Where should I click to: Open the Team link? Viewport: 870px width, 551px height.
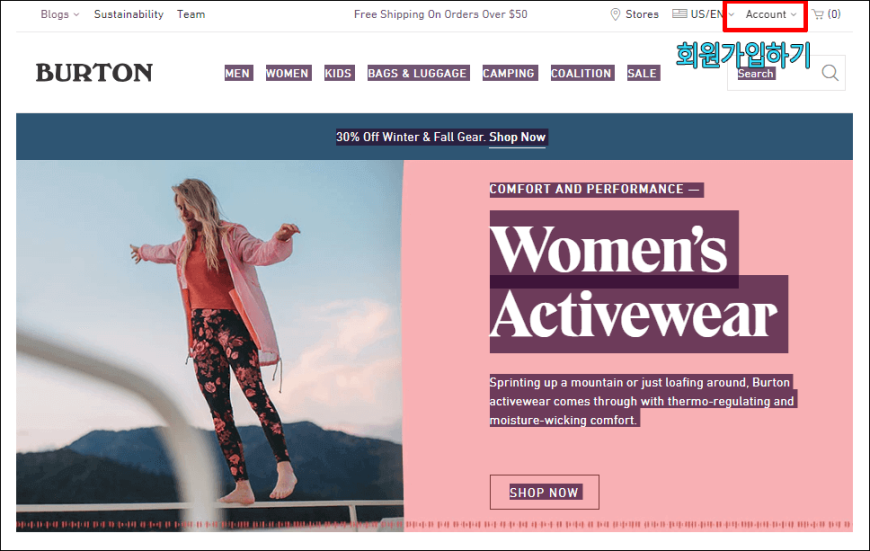tap(191, 14)
